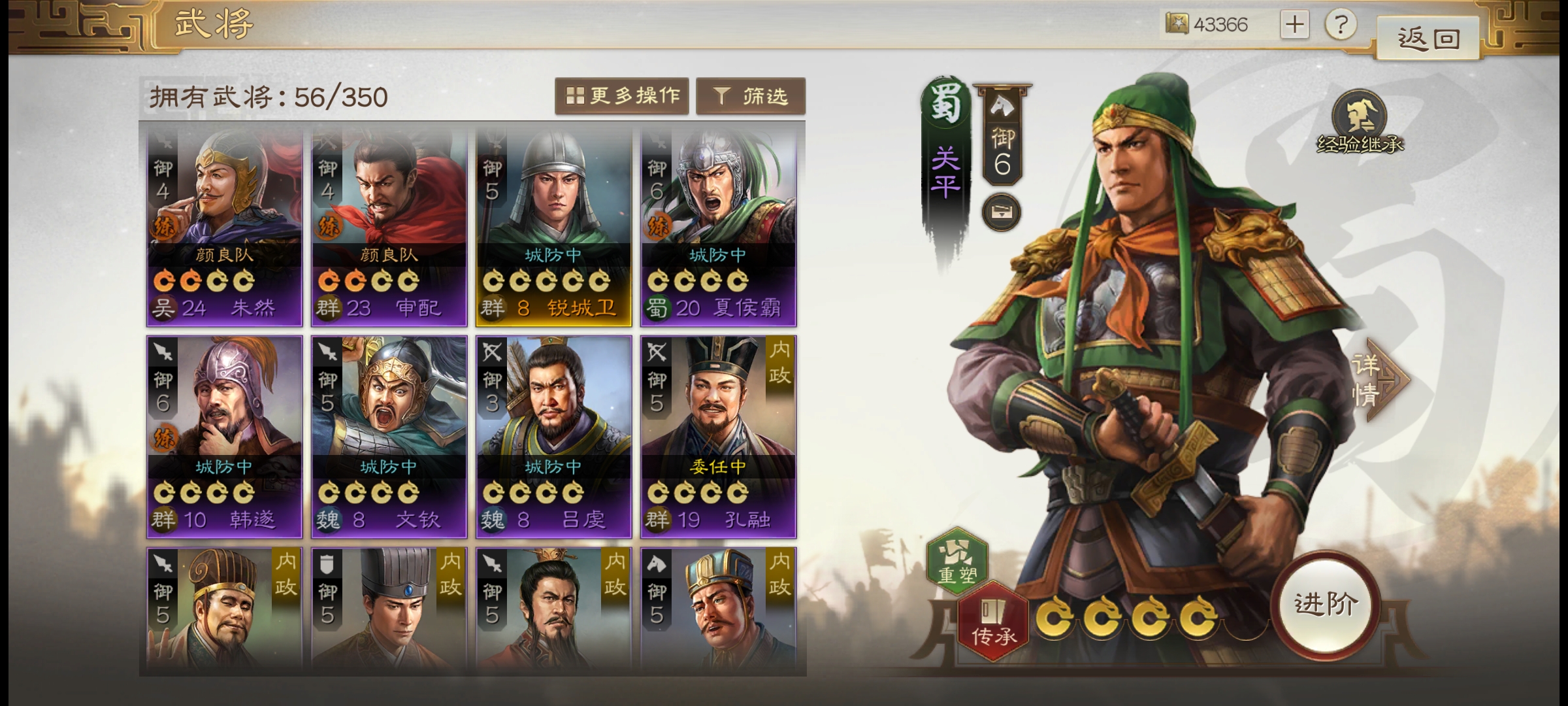The width and height of the screenshot is (1568, 706).
Task: Choose the gold 锐城卫 card
Action: pos(554,226)
